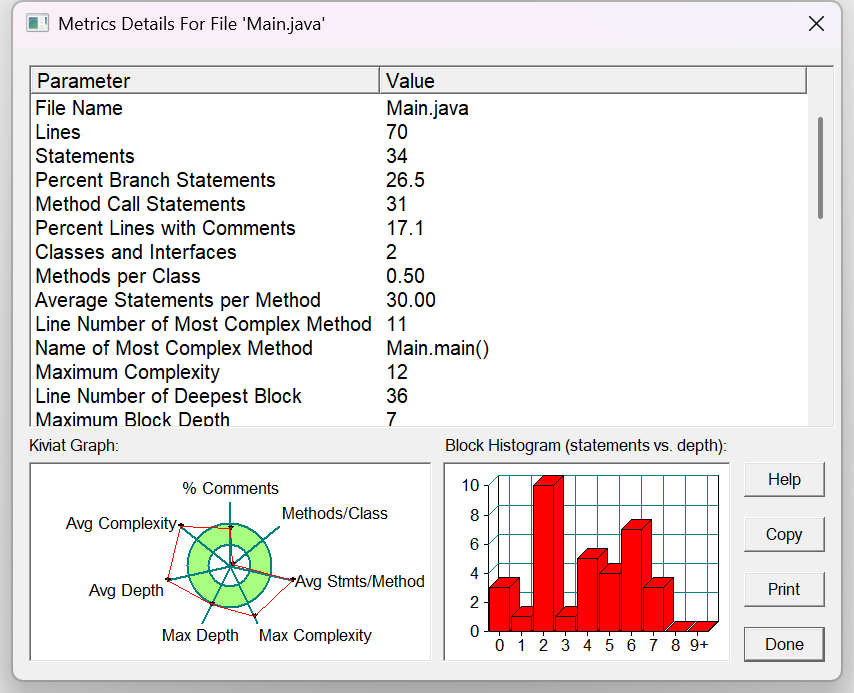Select 'Percent Lines with Comments' row
Image resolution: width=854 pixels, height=693 pixels.
pyautogui.click(x=418, y=228)
